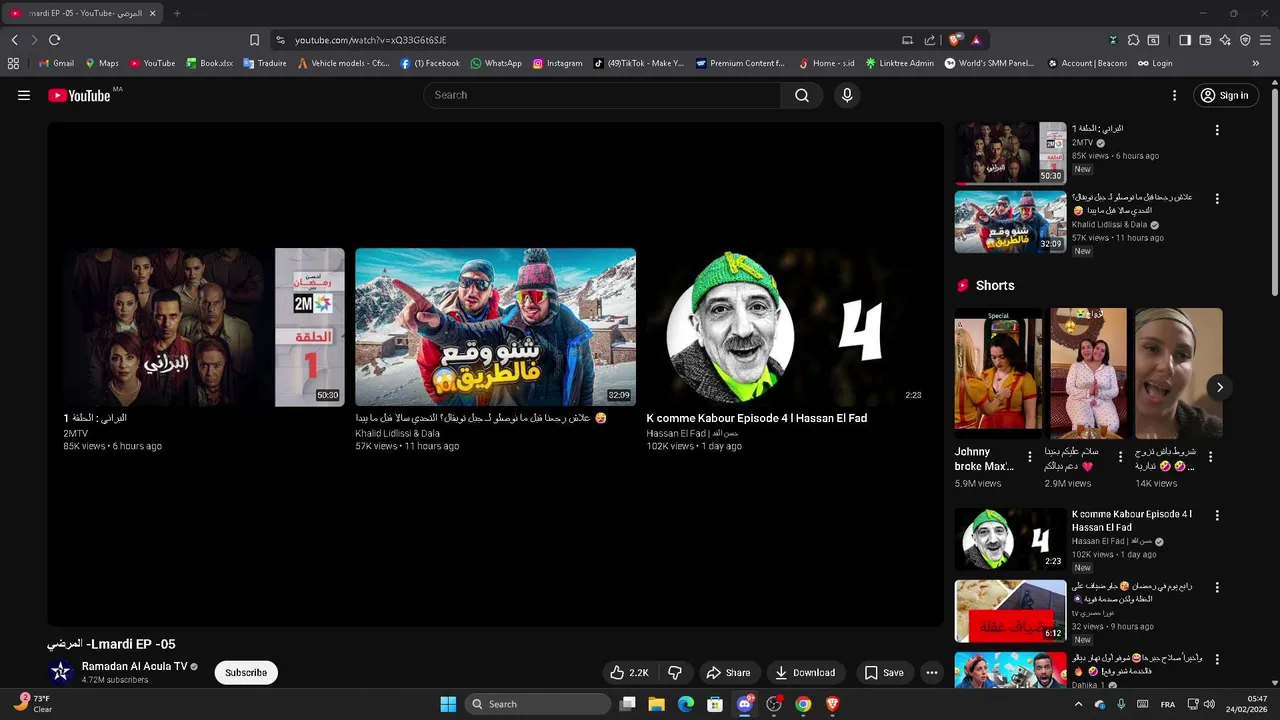1280x720 pixels.
Task: Open Brave Leo AI sparkle icon
Action: pos(1225,40)
